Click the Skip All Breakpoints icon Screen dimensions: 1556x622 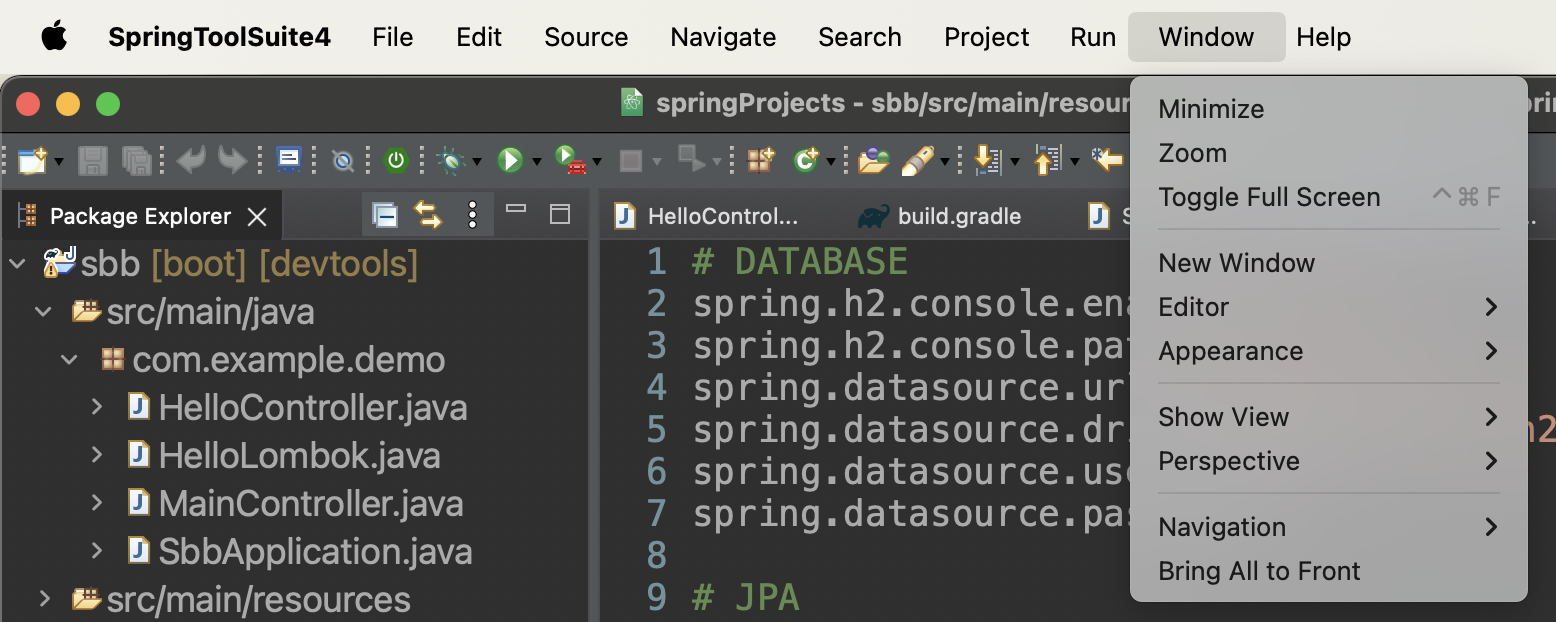tap(343, 160)
